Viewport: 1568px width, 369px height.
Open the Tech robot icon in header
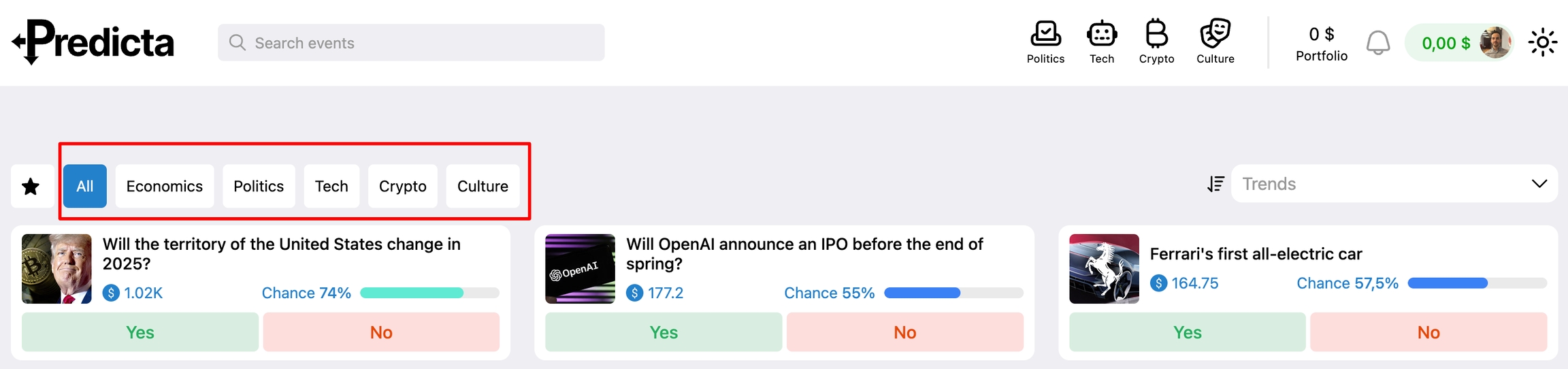point(1102,34)
